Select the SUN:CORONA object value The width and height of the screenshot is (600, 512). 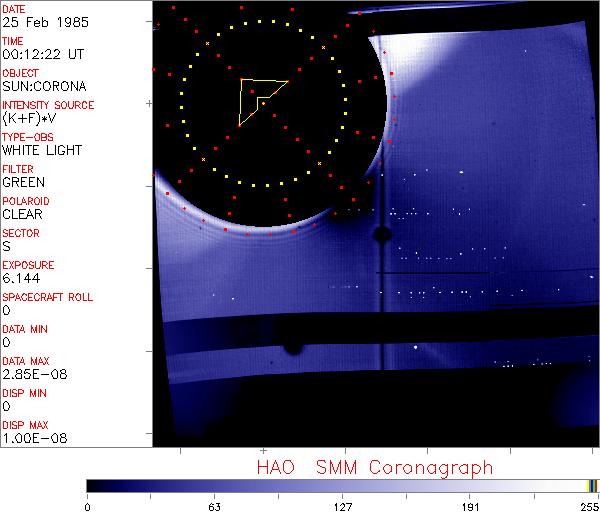click(x=43, y=86)
